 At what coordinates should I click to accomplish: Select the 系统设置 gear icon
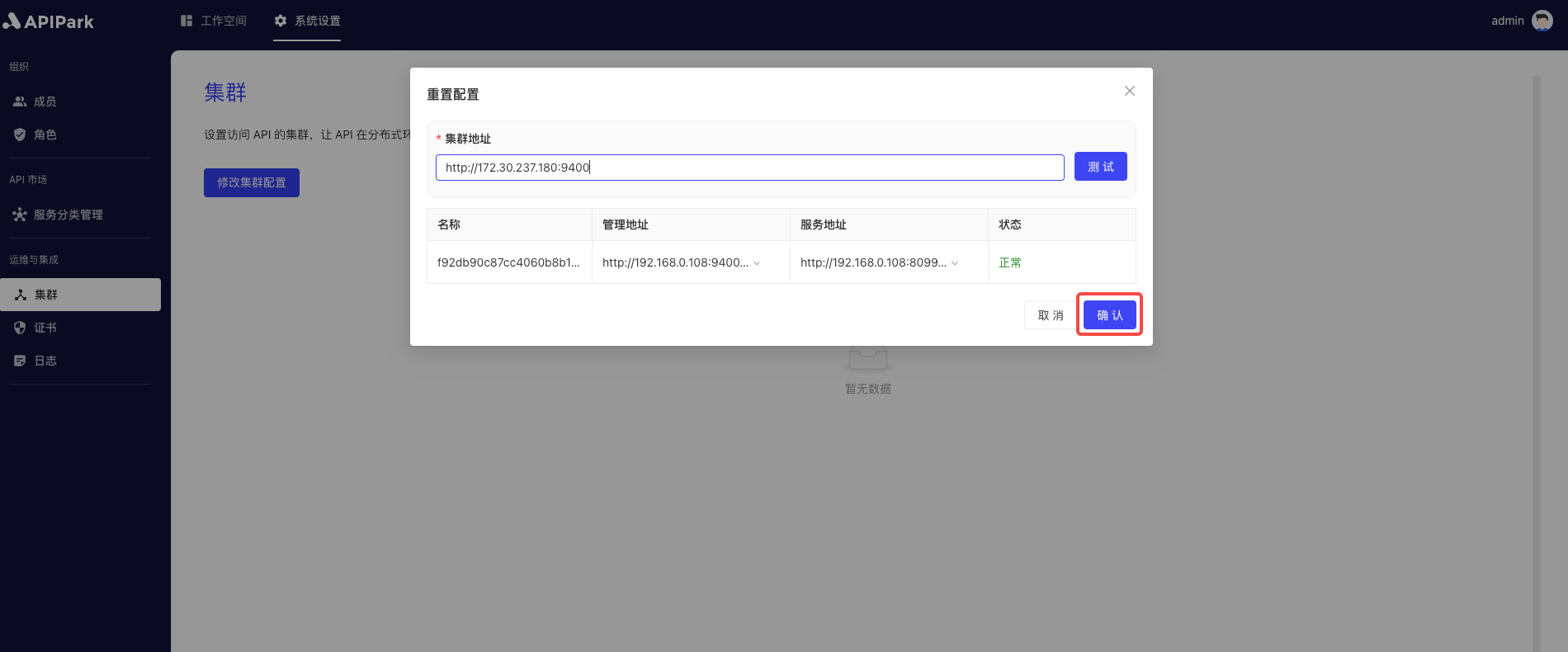tap(281, 21)
